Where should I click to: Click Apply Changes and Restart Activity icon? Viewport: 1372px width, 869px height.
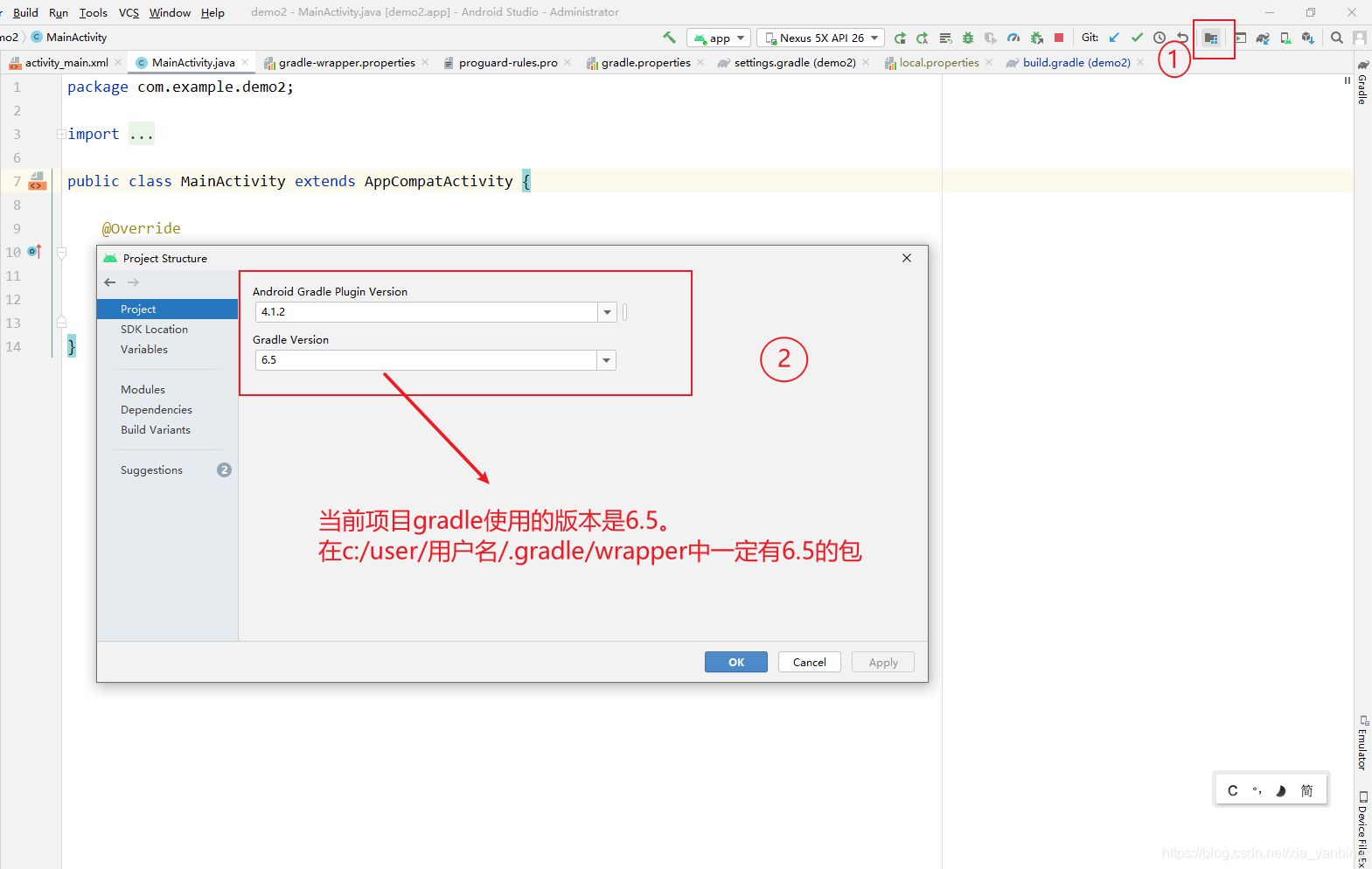click(923, 38)
